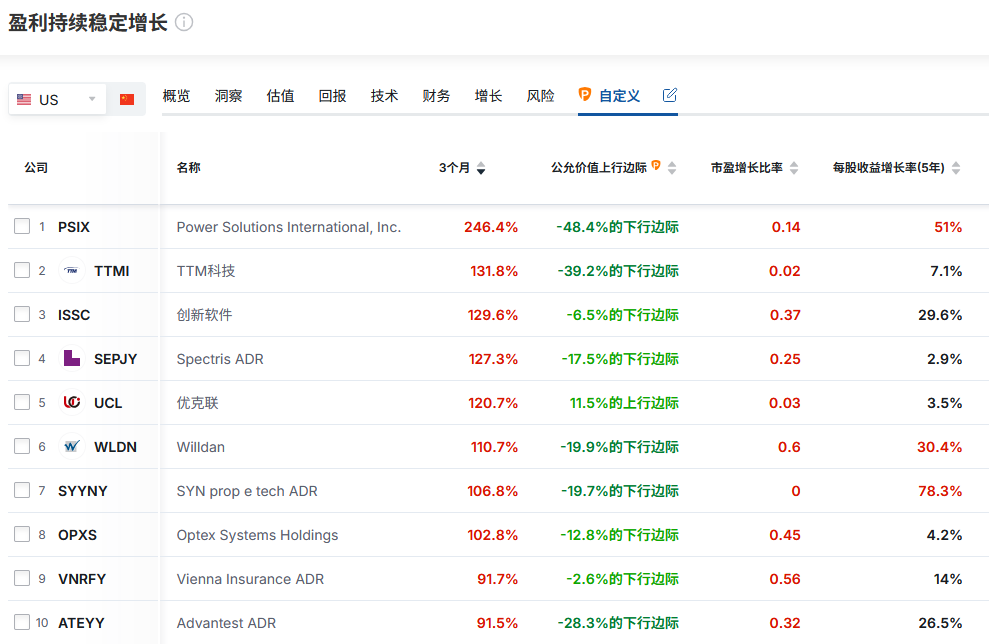Click the info icon beside the page title
This screenshot has height=644, width=989.
tap(184, 23)
